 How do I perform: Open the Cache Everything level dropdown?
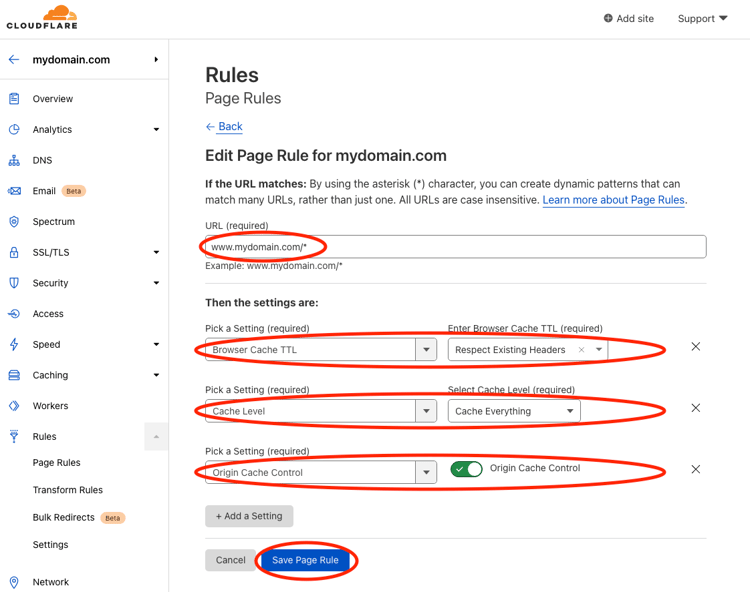pyautogui.click(x=514, y=411)
